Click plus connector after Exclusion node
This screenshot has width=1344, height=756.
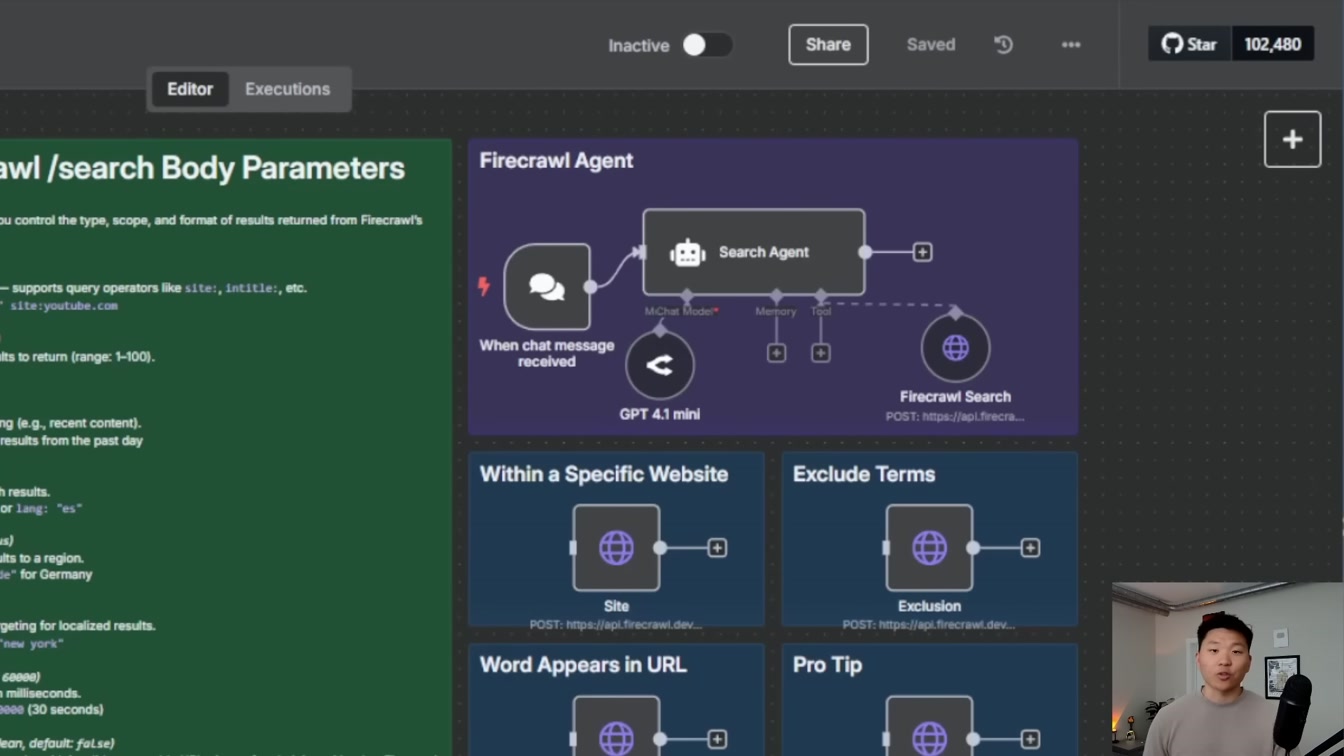1030,548
